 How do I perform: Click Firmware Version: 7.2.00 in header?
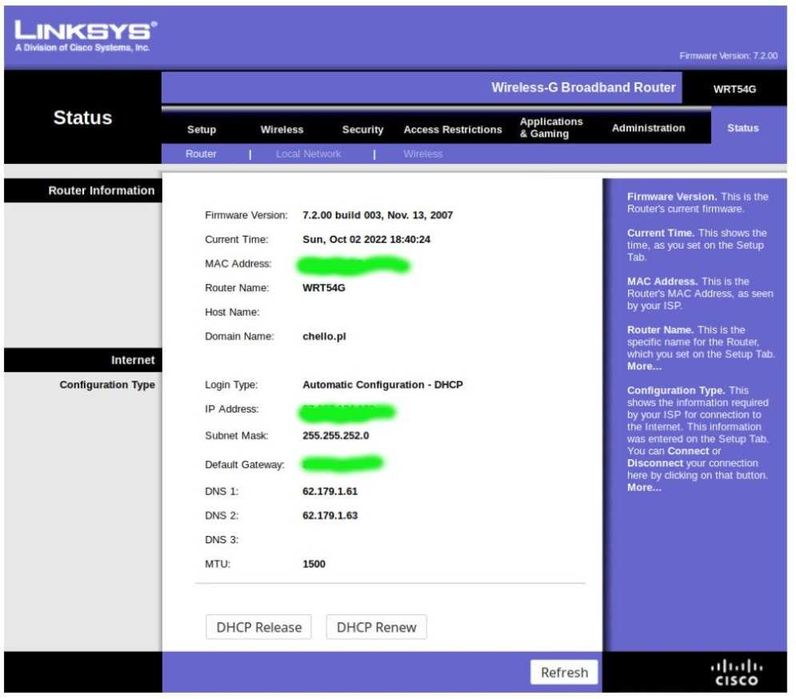pyautogui.click(x=728, y=56)
